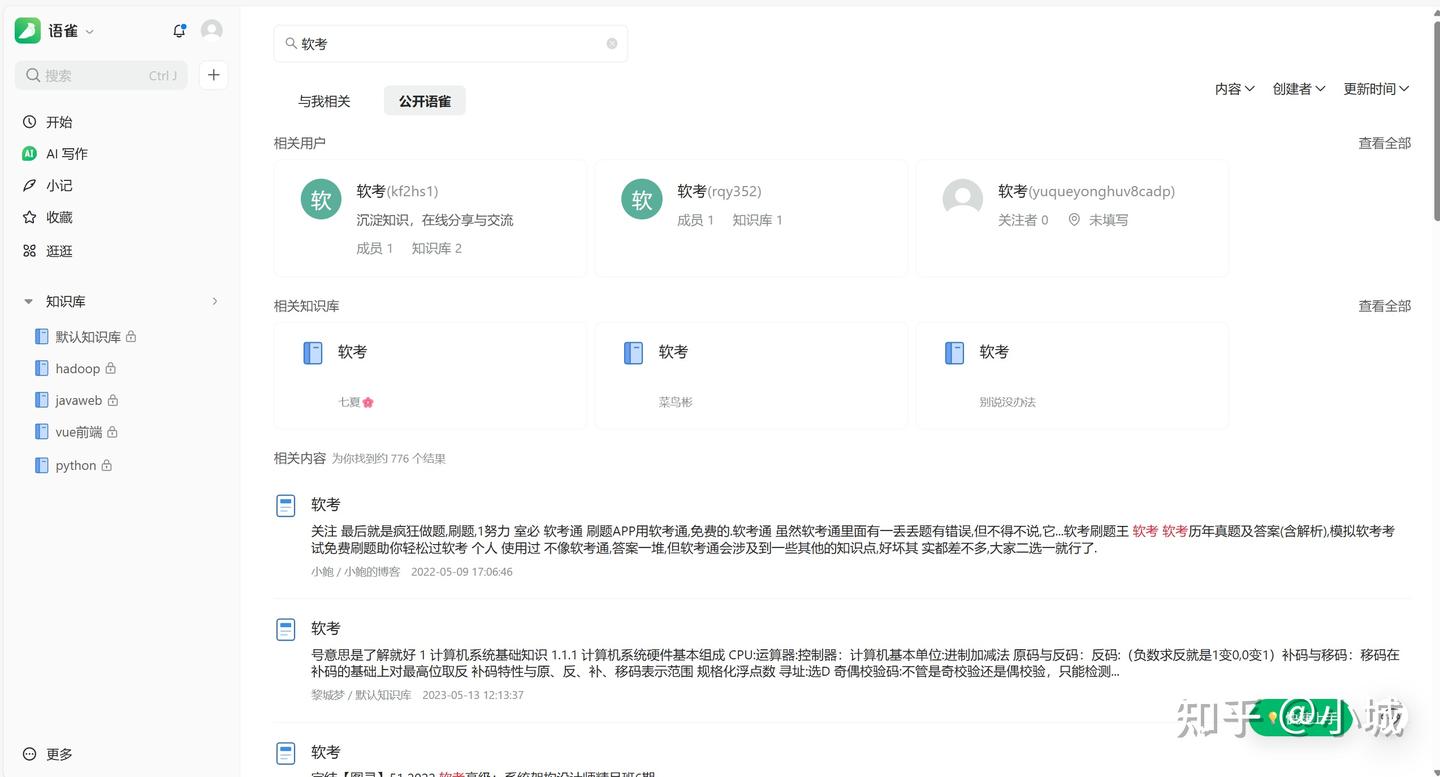The height and width of the screenshot is (777, 1440).
Task: Open 黎城梦 / 默认知识库 source link
Action: (x=361, y=695)
